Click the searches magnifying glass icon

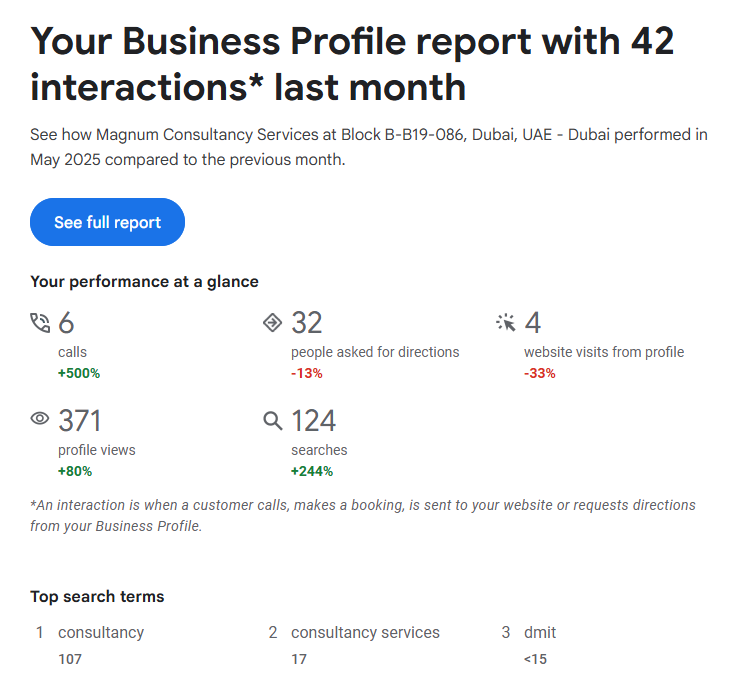pos(272,420)
